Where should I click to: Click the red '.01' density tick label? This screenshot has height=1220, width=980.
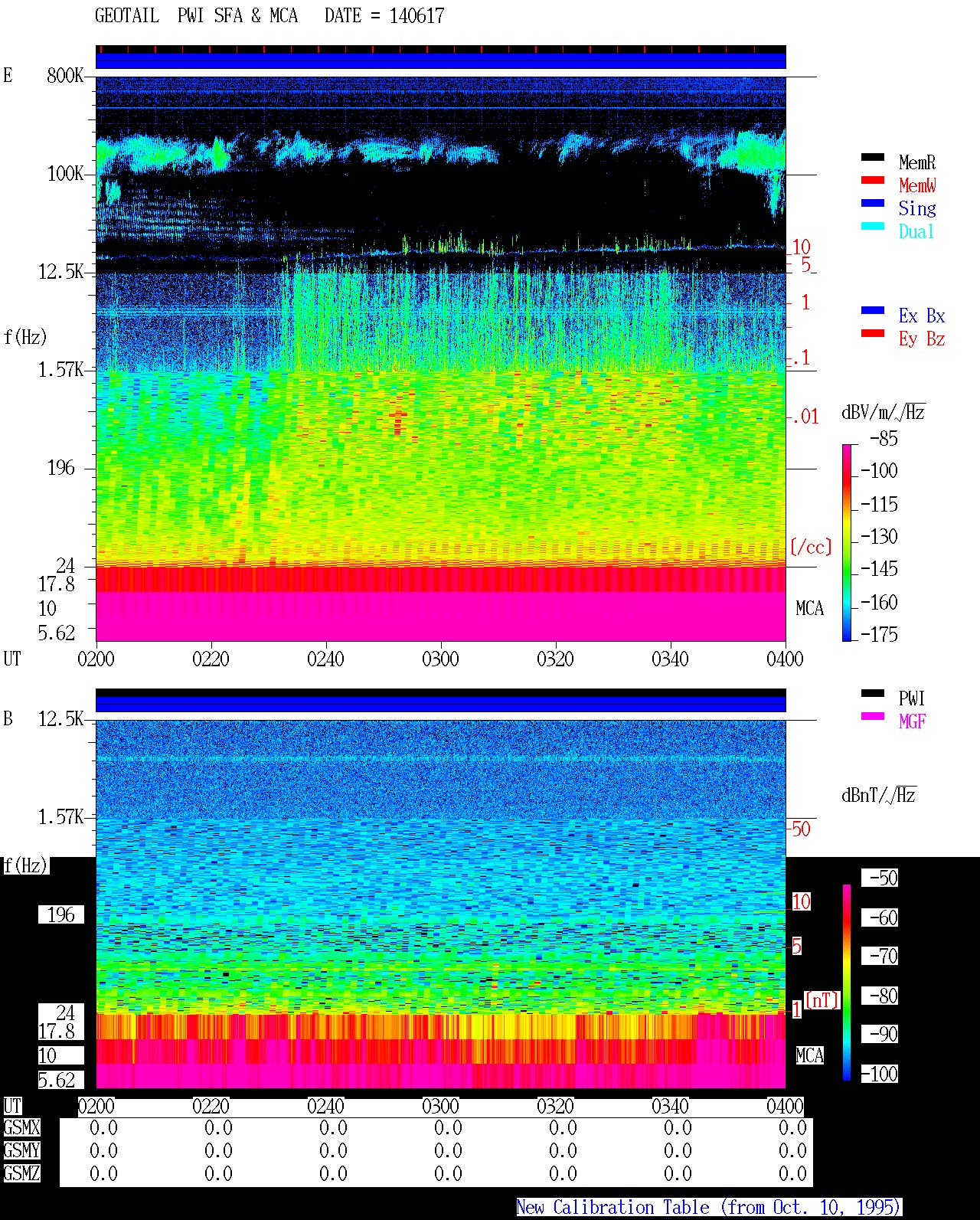[805, 417]
